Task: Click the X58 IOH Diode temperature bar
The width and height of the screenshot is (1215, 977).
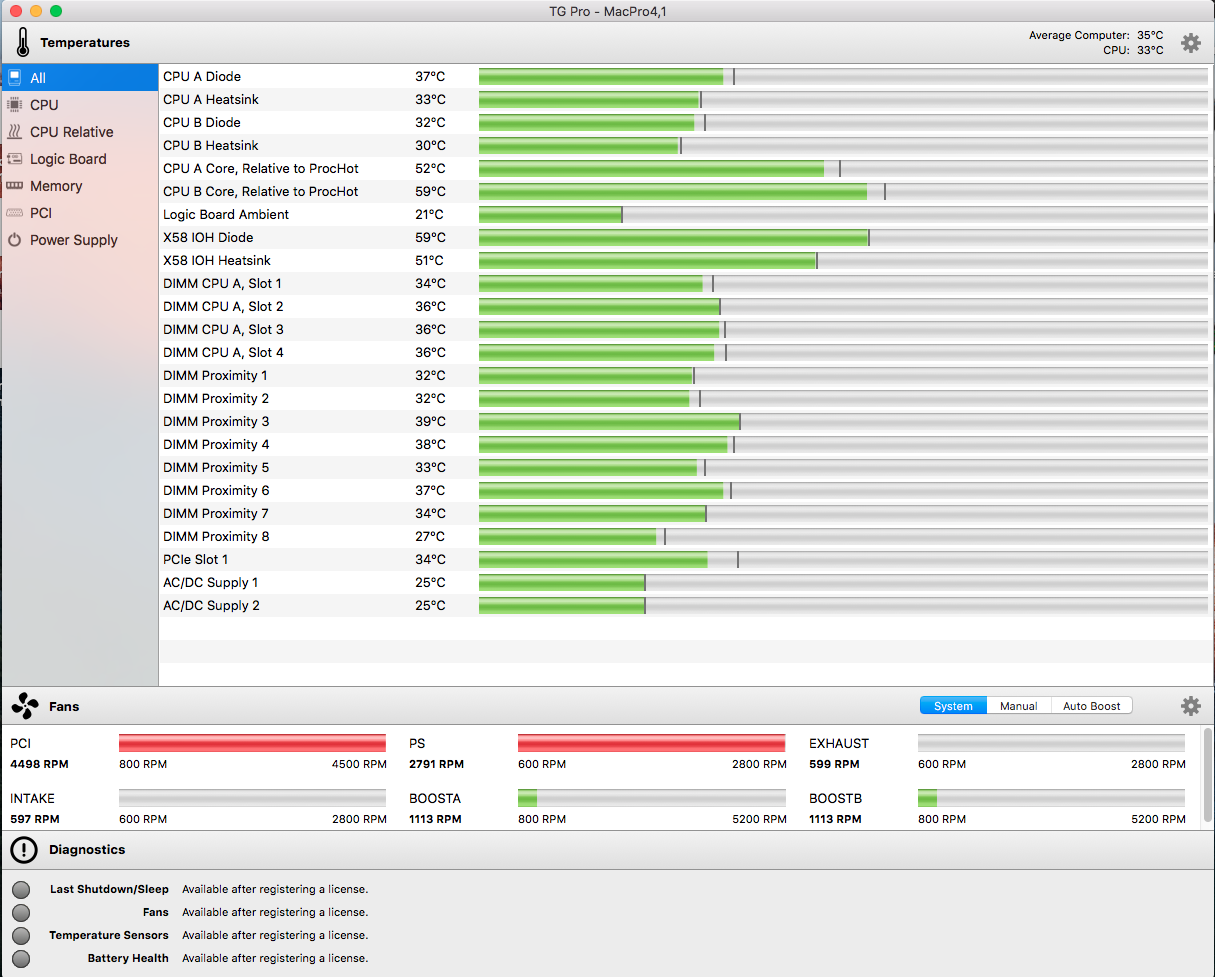Action: [843, 237]
